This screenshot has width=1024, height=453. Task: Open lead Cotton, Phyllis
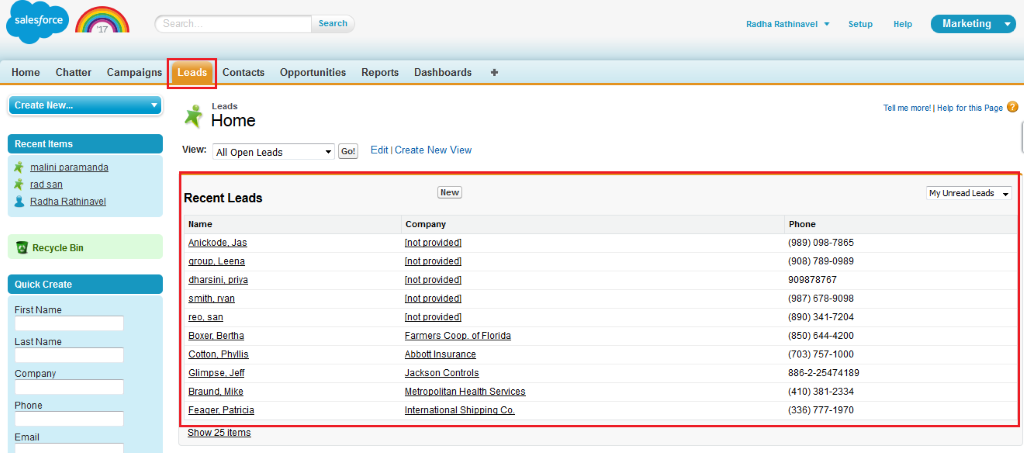tap(218, 354)
